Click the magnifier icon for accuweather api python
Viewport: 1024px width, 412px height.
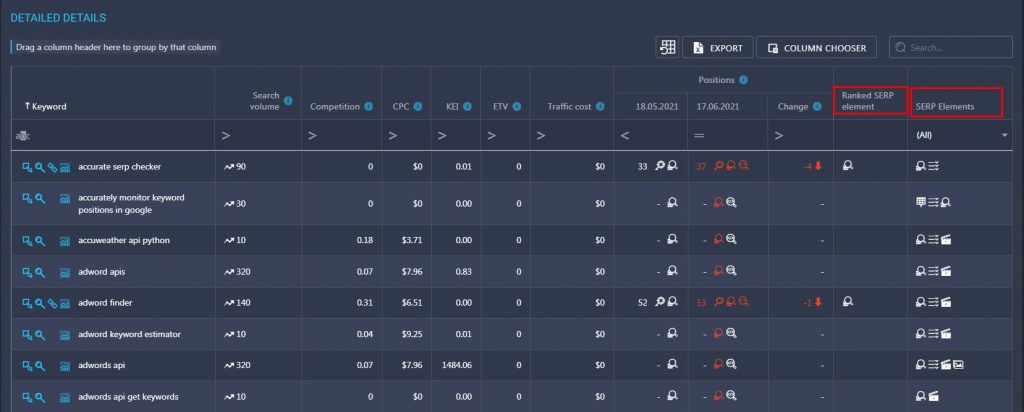pyautogui.click(x=40, y=240)
